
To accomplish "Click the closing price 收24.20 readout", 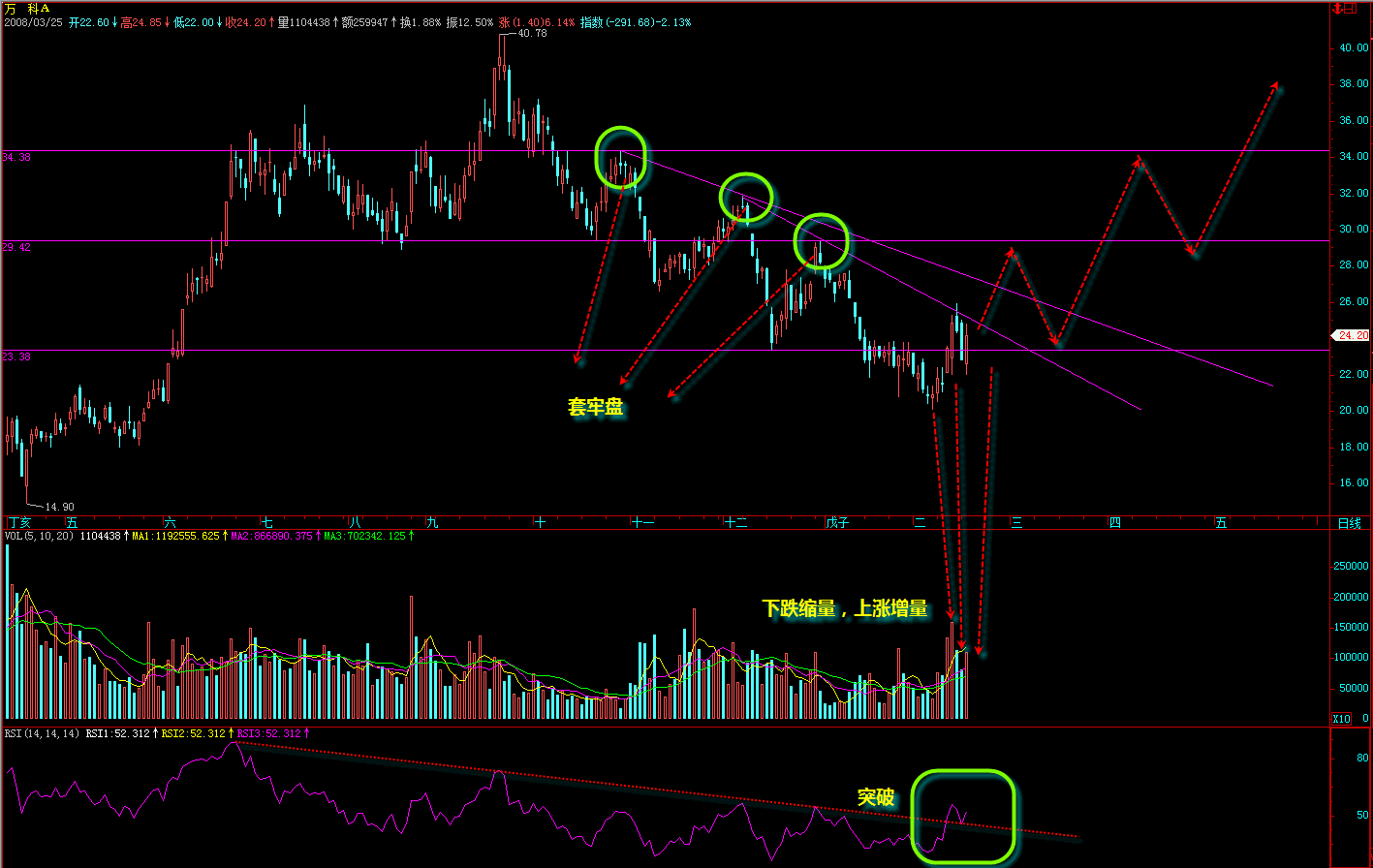I will pos(246,21).
